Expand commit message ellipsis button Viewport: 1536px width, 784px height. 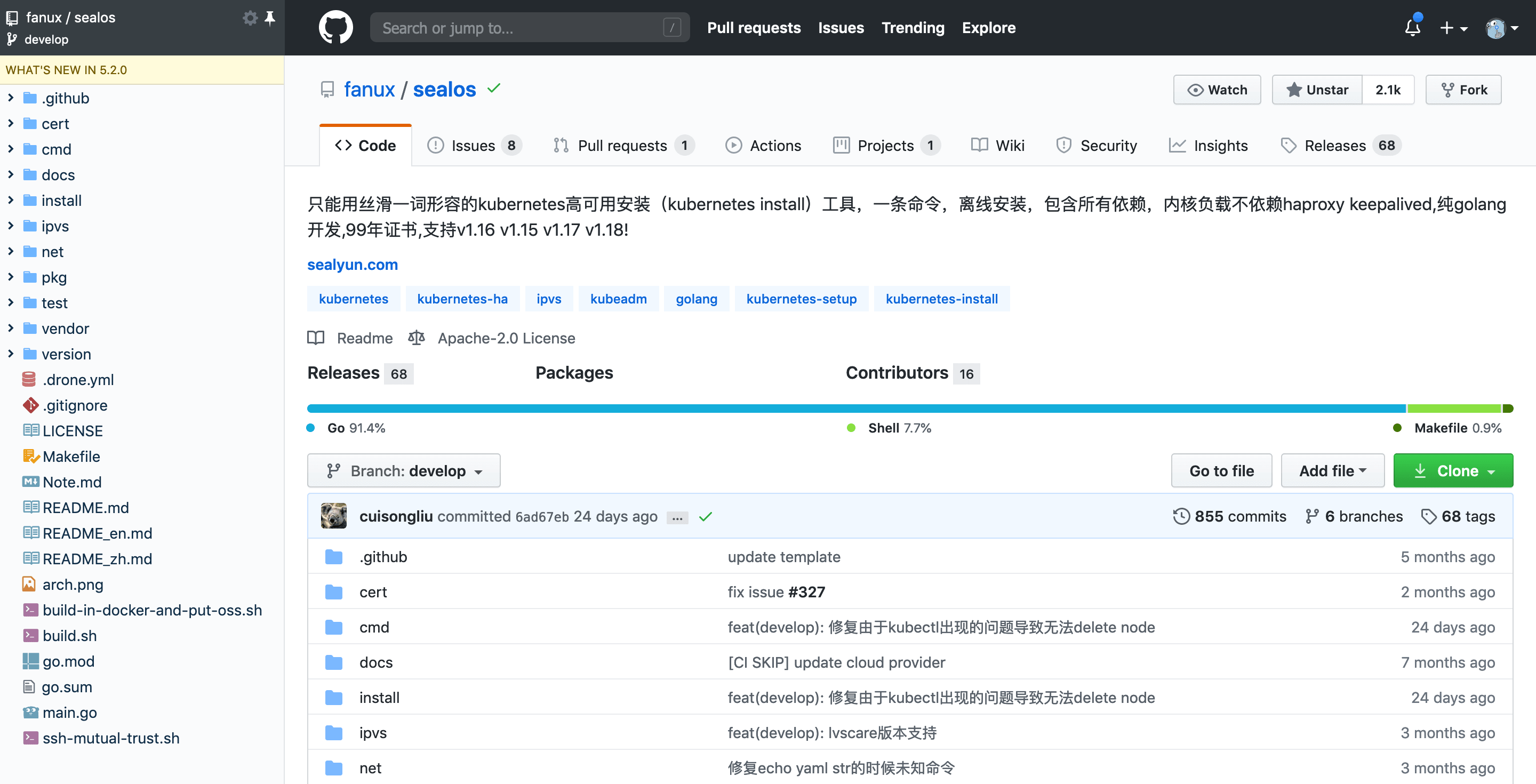point(677,517)
